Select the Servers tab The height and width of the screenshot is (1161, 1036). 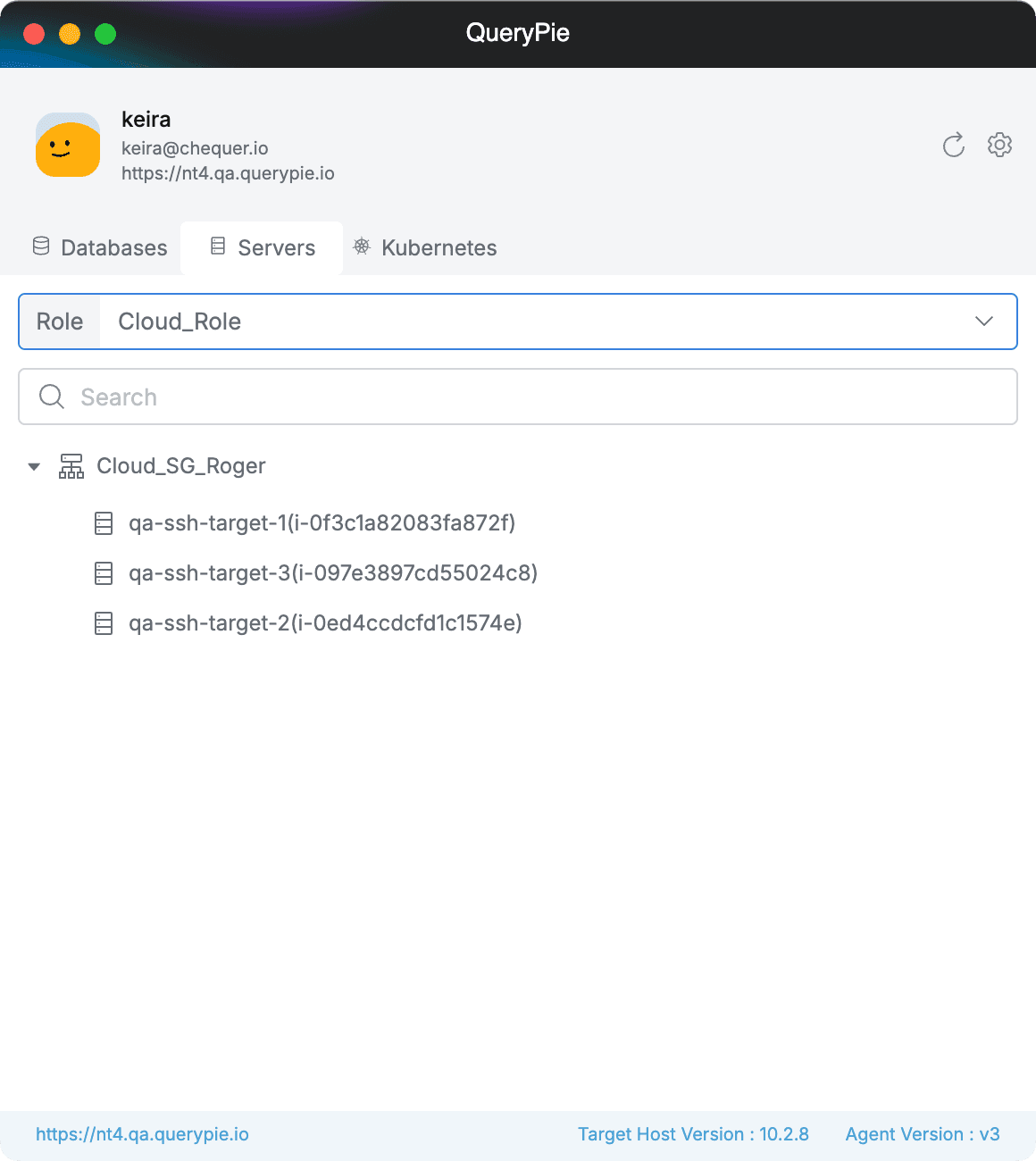[x=263, y=247]
